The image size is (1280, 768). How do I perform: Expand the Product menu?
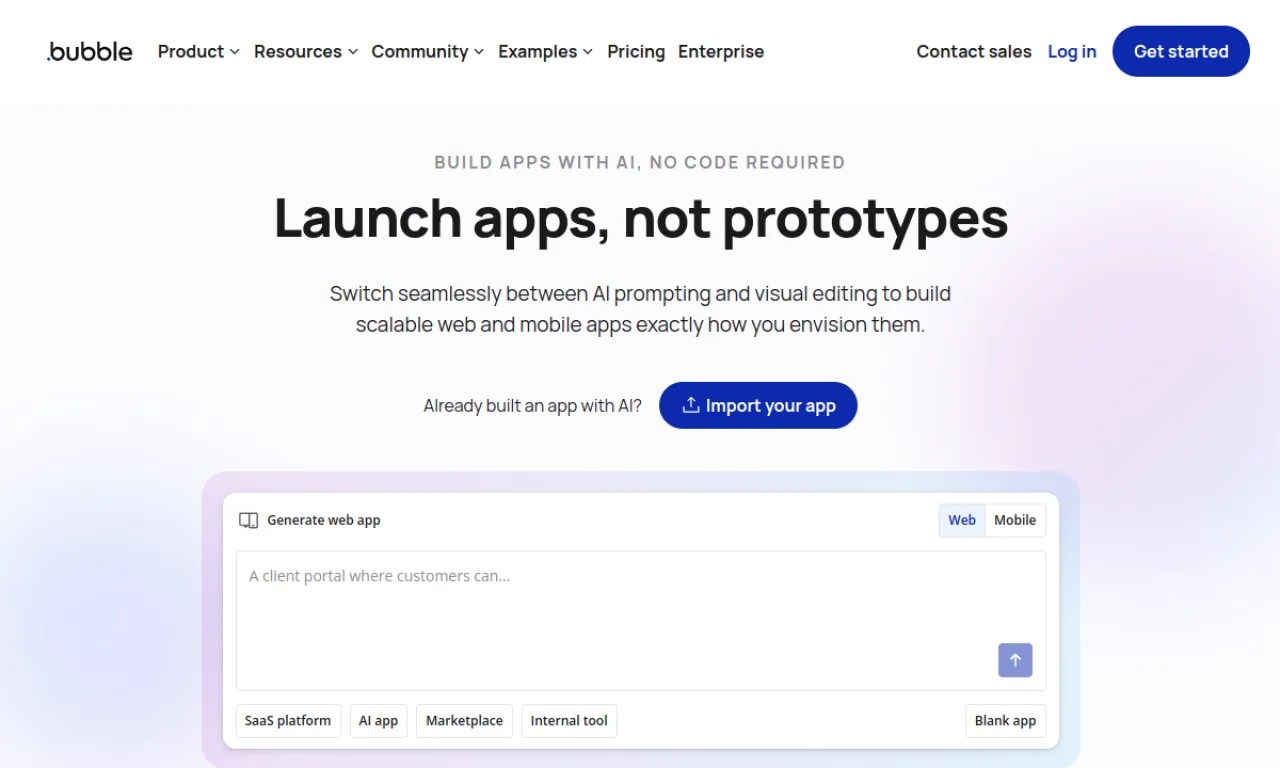(x=198, y=51)
